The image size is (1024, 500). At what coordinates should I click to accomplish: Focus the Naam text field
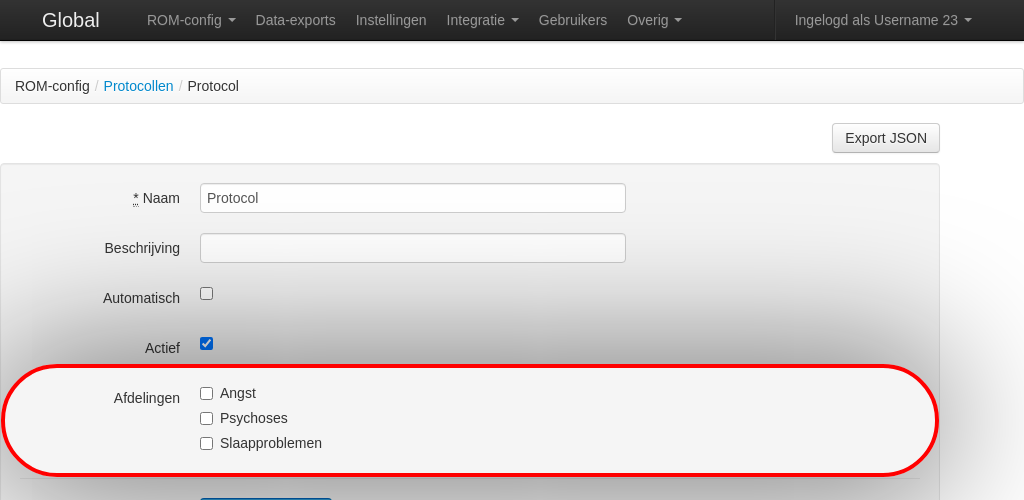[412, 198]
